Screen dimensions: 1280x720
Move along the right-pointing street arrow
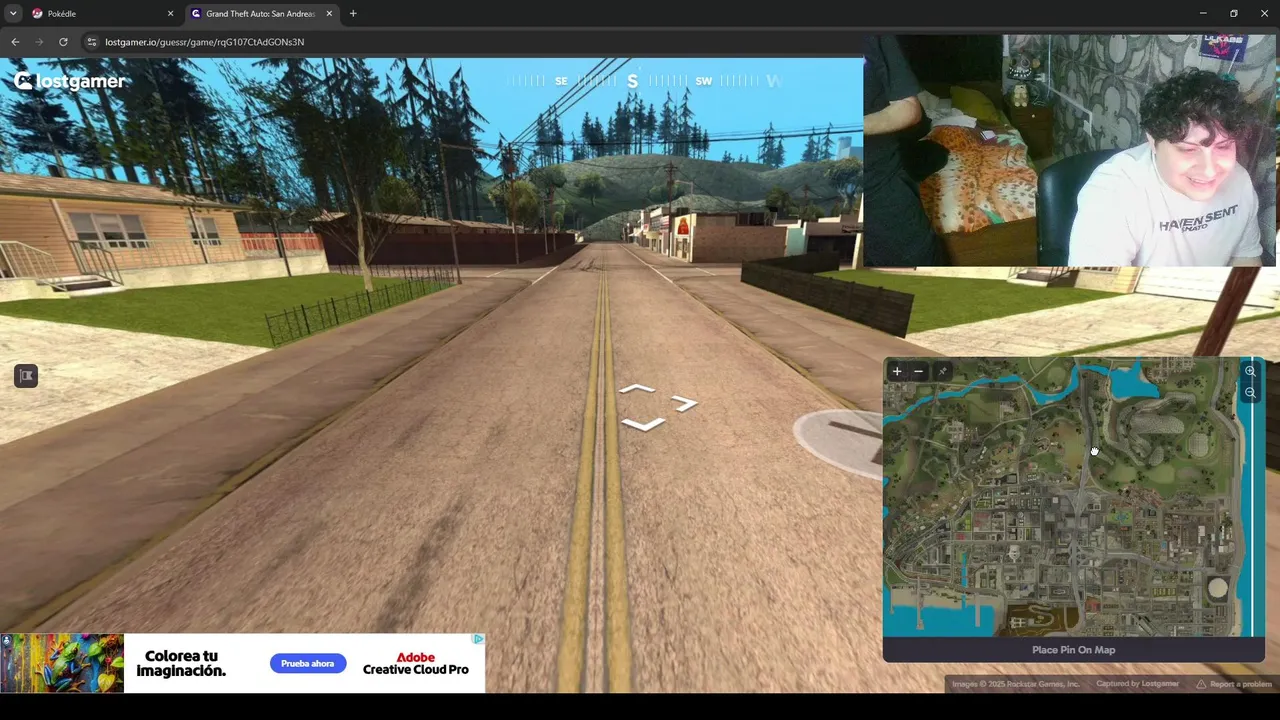pyautogui.click(x=685, y=403)
